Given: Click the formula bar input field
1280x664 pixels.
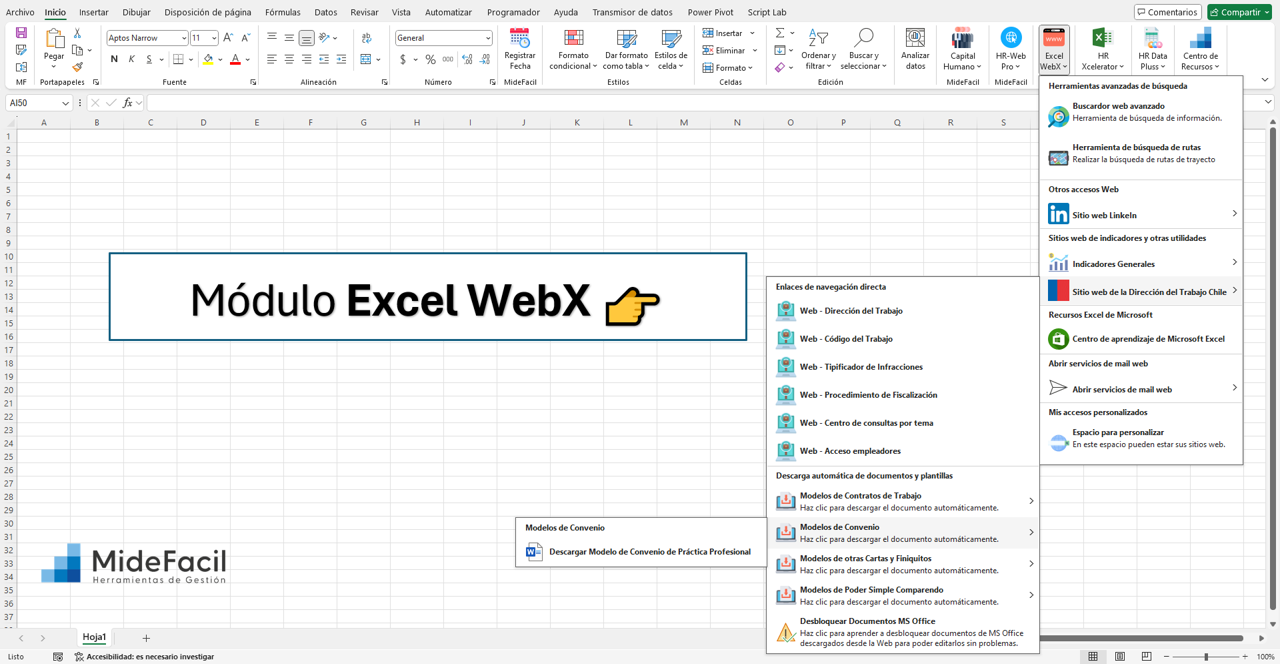Looking at the screenshot, I should click(x=704, y=103).
